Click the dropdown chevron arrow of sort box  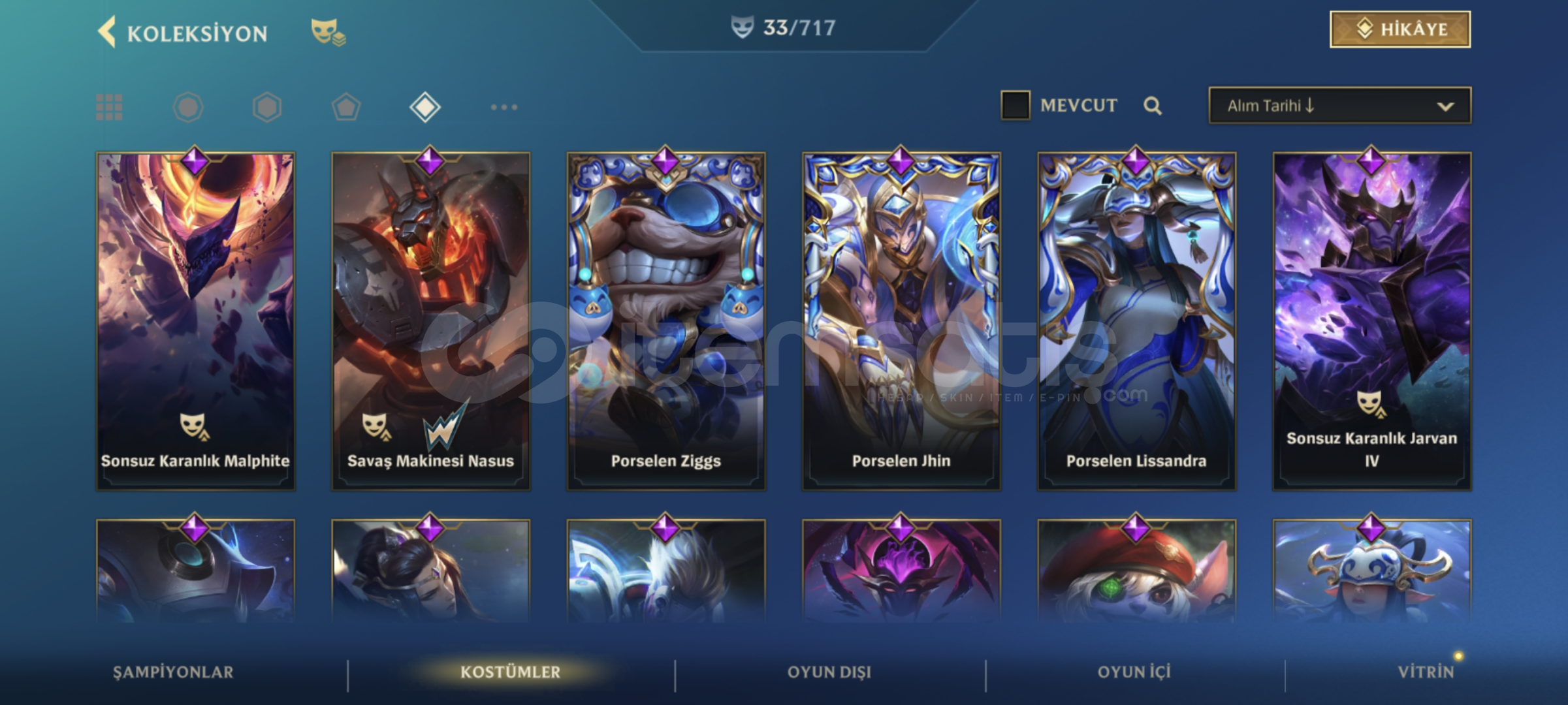[x=1445, y=106]
